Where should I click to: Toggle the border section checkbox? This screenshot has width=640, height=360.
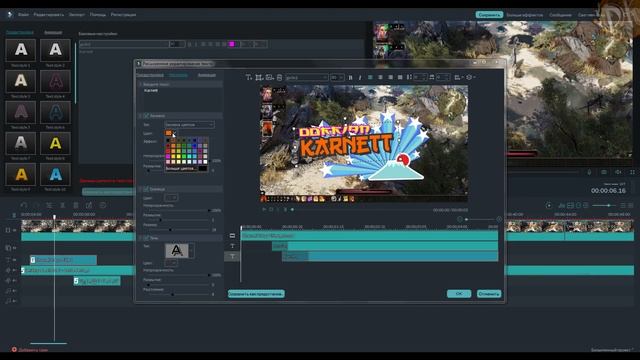point(146,189)
